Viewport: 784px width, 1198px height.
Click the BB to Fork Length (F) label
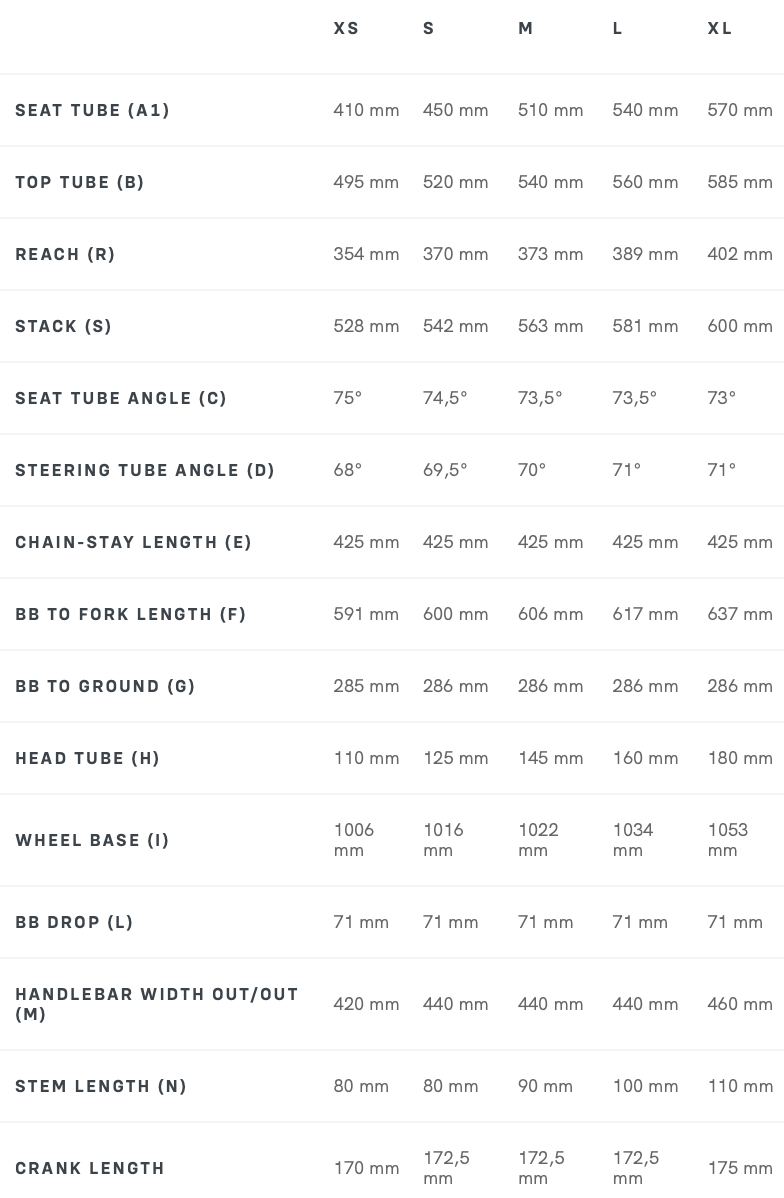point(131,614)
